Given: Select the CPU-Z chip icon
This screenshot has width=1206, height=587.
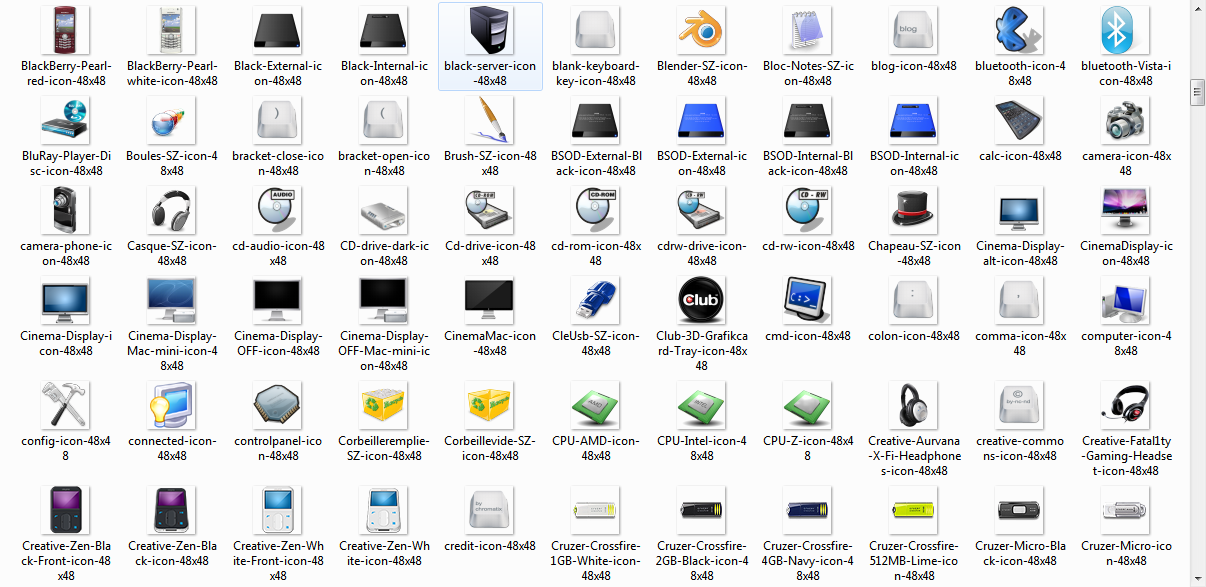Looking at the screenshot, I should pyautogui.click(x=808, y=405).
